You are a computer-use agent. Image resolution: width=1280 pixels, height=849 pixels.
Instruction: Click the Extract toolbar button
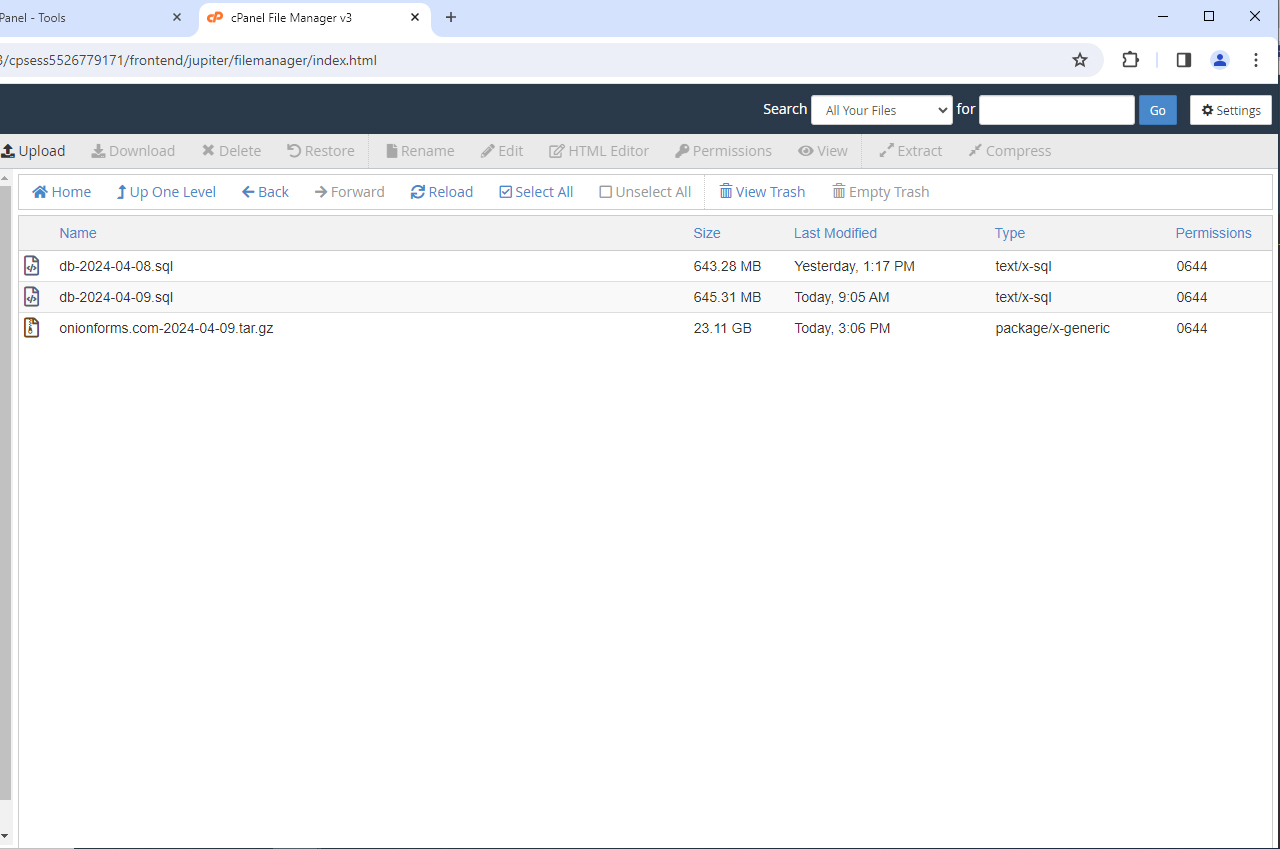coord(910,151)
